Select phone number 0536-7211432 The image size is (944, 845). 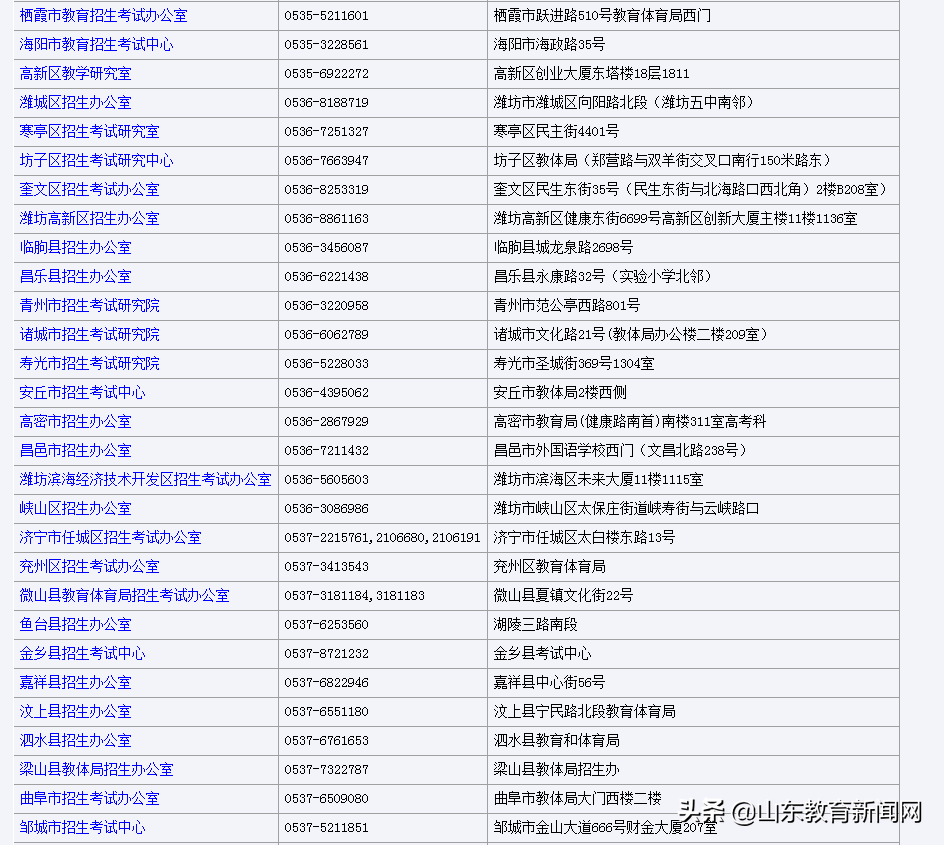pos(326,450)
